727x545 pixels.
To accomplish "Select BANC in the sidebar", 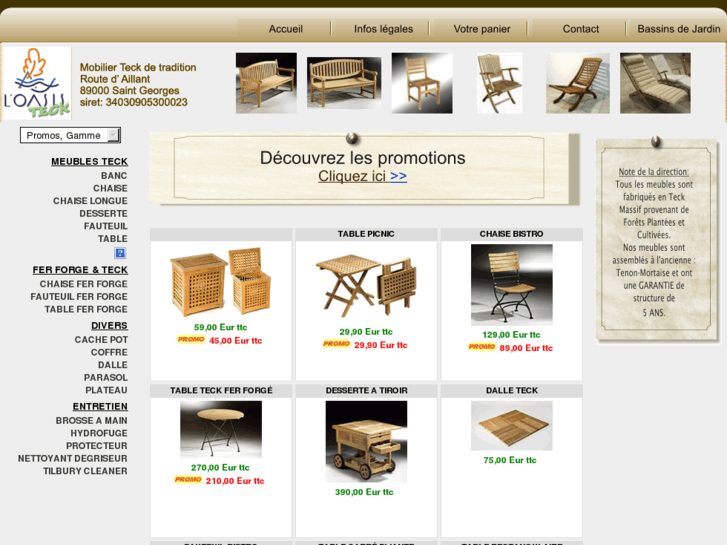I will (x=114, y=176).
